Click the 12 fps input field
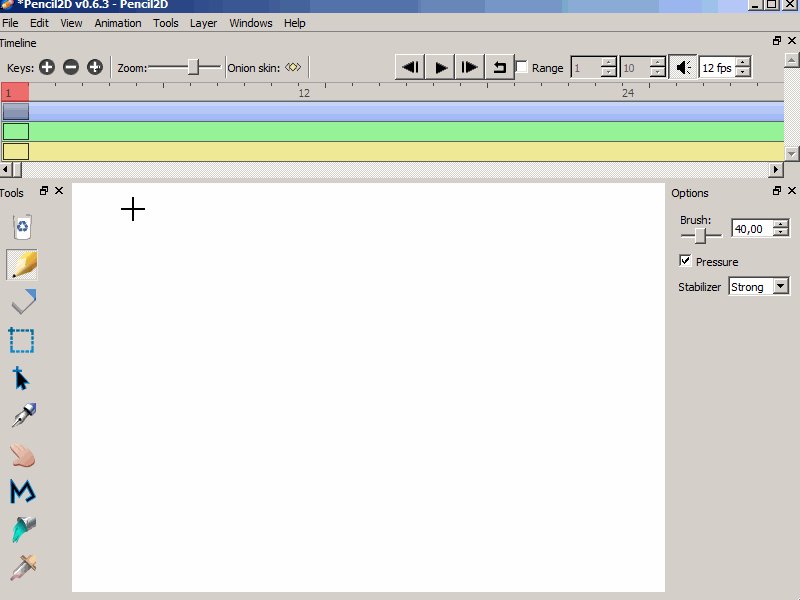Screen dimensions: 800x600 718,67
